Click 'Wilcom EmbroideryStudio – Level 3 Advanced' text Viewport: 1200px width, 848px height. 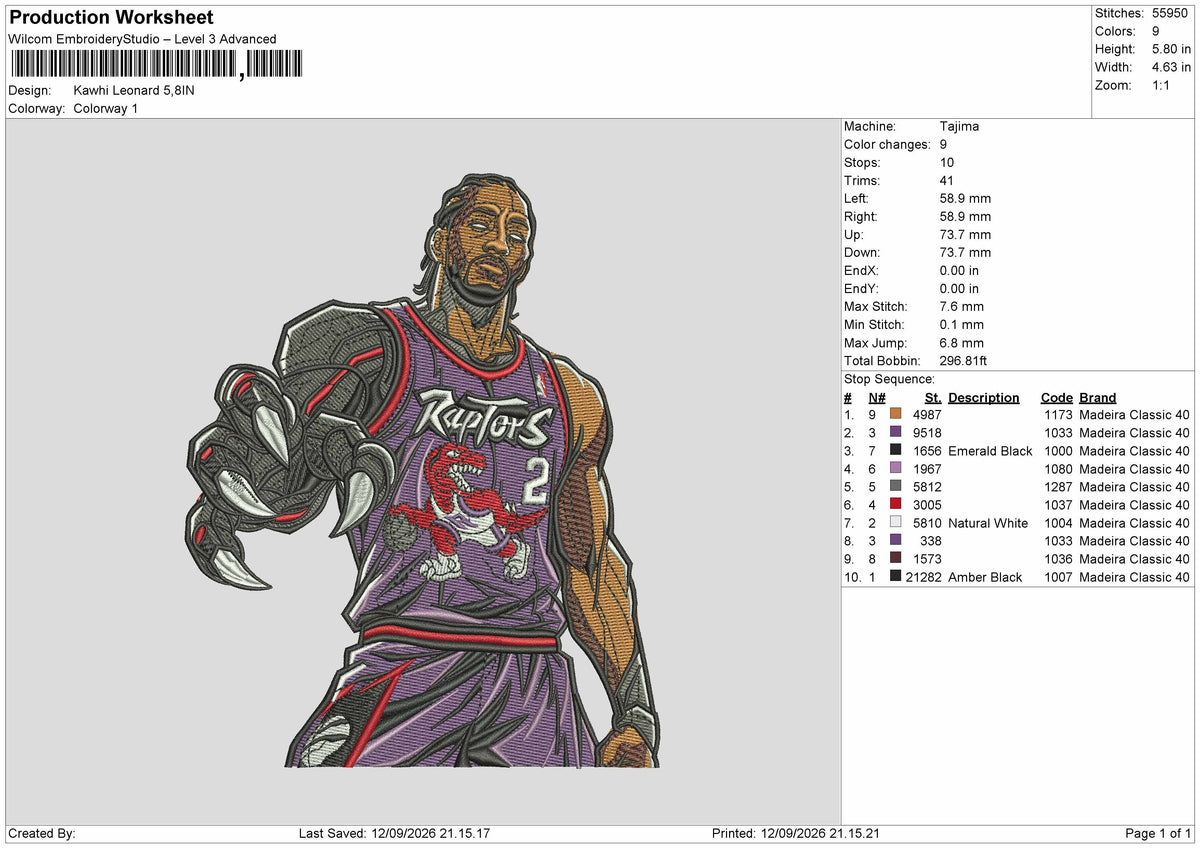[142, 39]
